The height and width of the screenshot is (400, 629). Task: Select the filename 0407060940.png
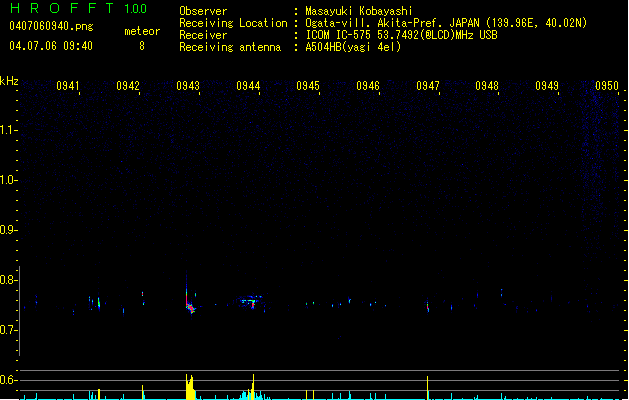tap(51, 26)
